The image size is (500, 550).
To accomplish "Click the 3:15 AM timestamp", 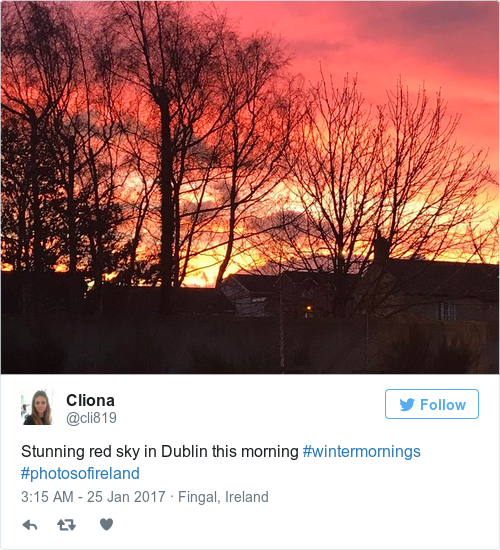I will [x=47, y=497].
